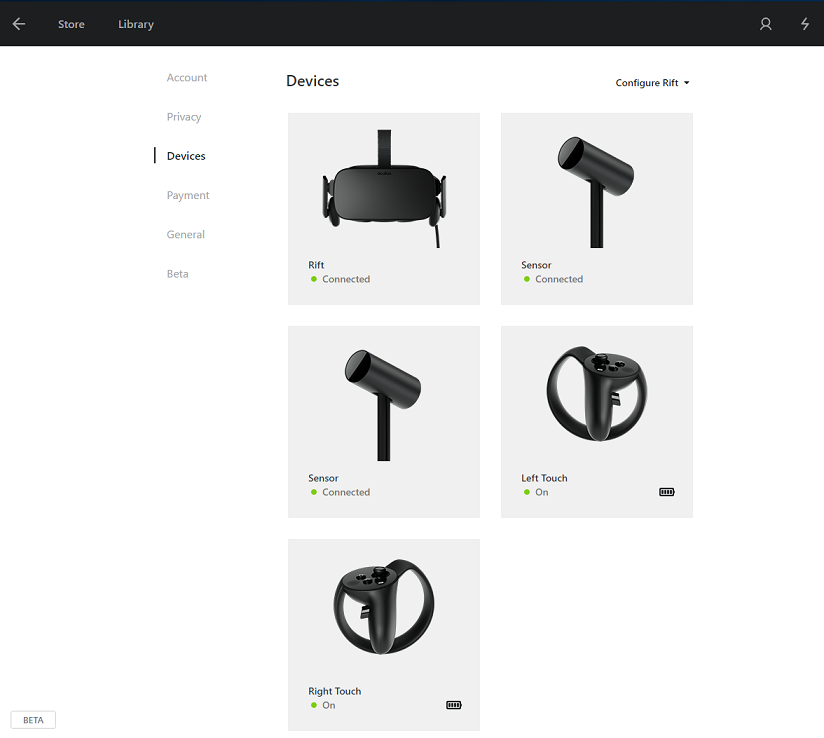
Task: Open the Left Touch controller image
Action: click(597, 394)
